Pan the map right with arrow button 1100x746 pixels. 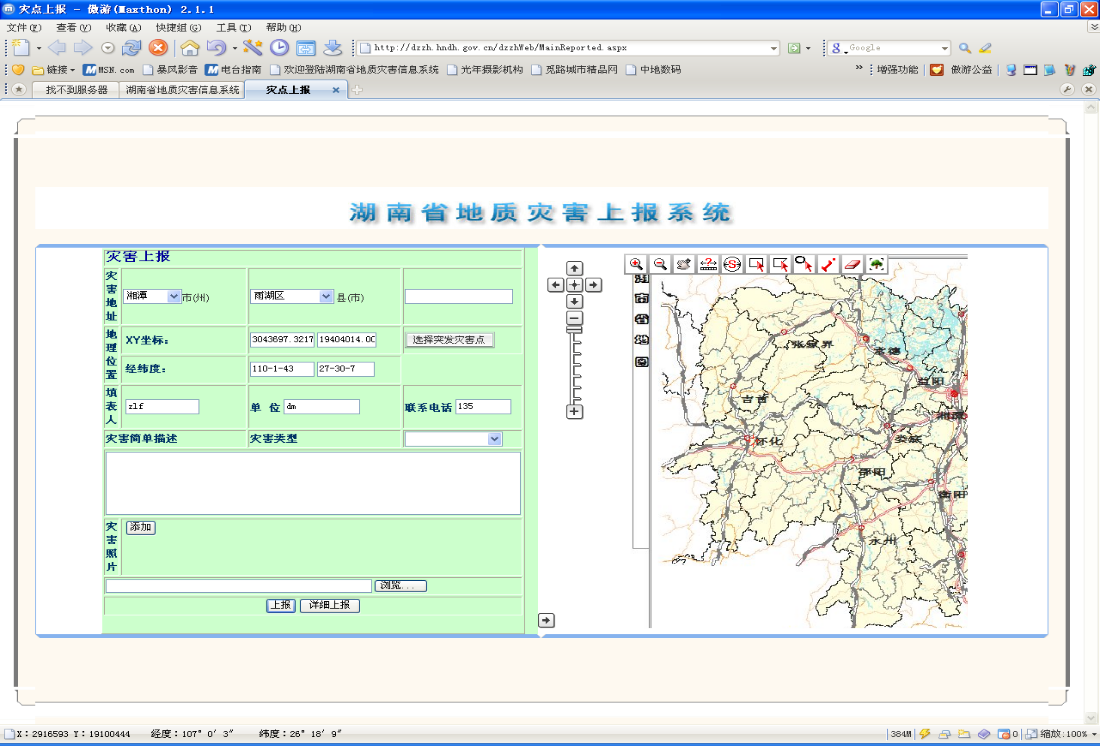pos(593,285)
